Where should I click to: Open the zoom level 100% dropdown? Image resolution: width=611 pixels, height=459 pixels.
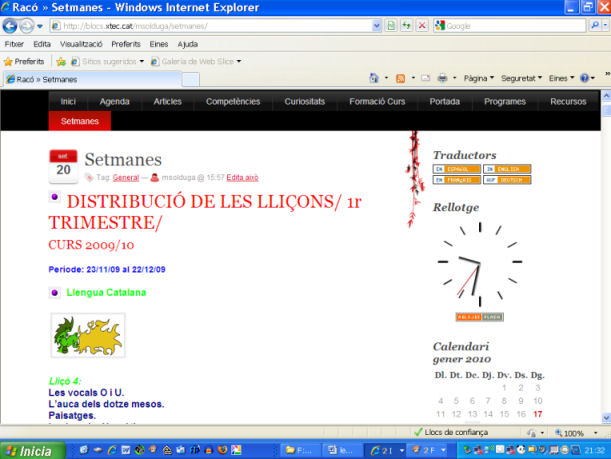pos(578,433)
